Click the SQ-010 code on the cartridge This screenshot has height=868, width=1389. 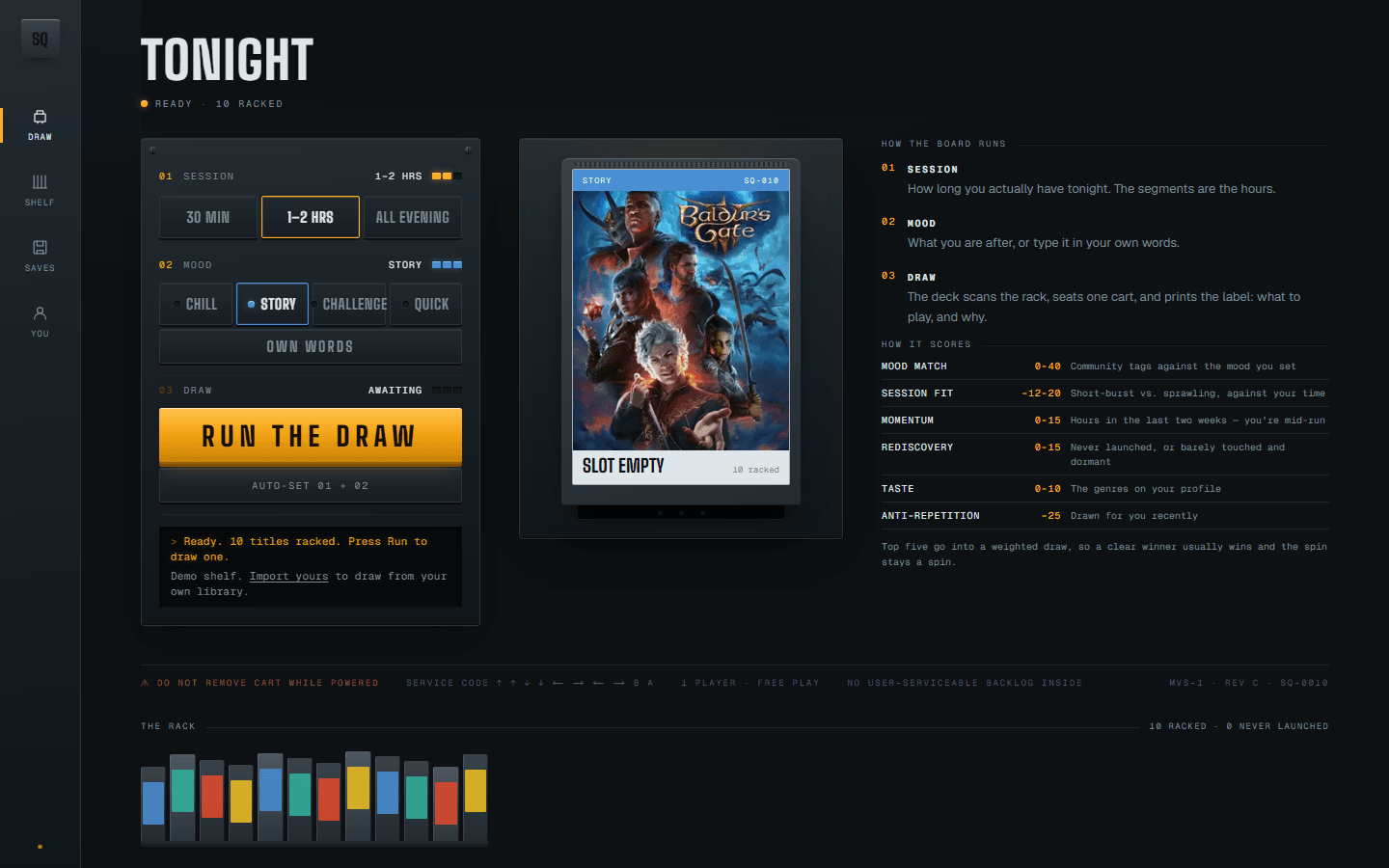point(761,180)
